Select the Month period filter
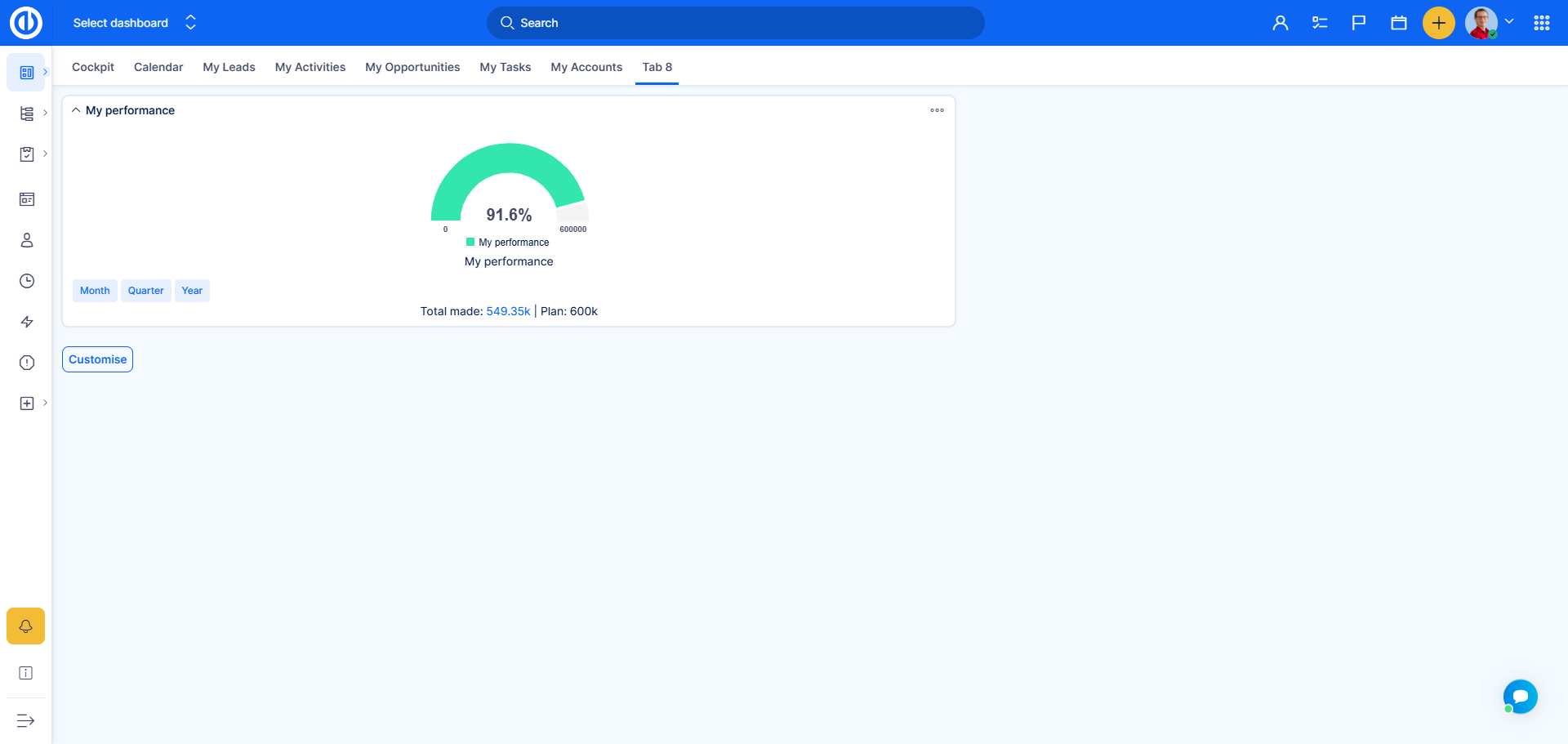This screenshot has height=744, width=1568. [95, 291]
